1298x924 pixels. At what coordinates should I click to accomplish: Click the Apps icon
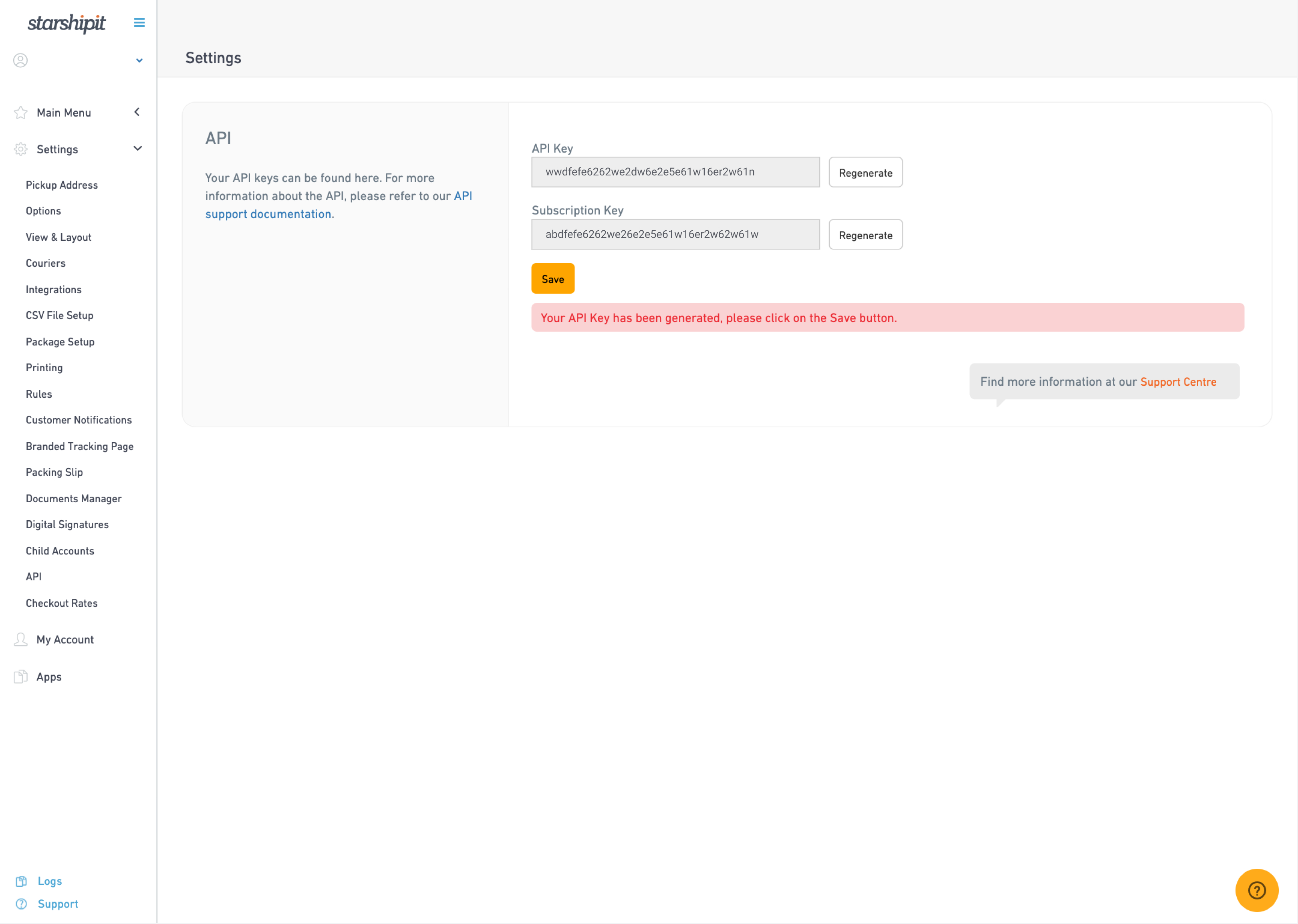click(20, 676)
